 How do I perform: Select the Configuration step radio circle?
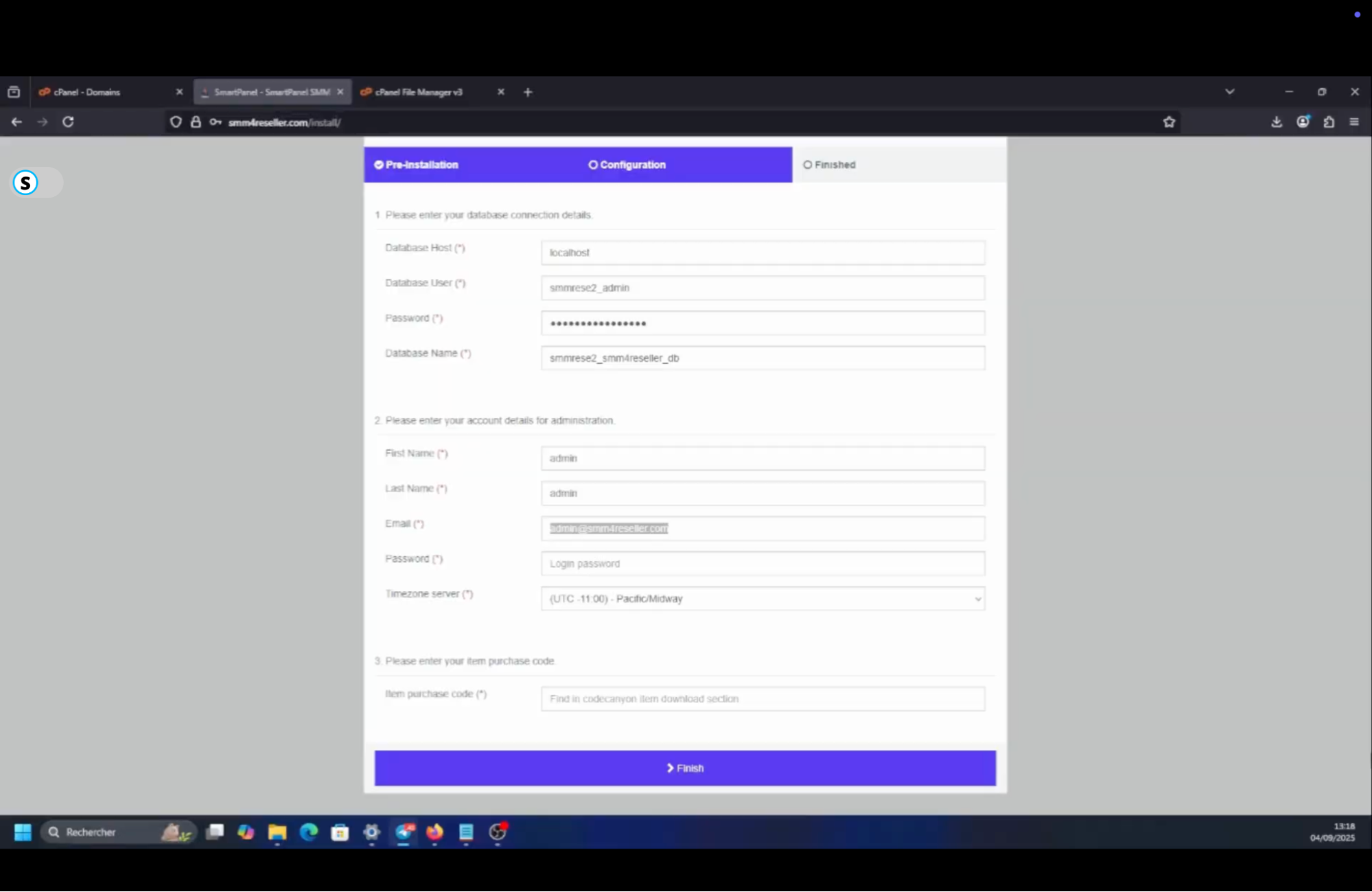coord(592,165)
